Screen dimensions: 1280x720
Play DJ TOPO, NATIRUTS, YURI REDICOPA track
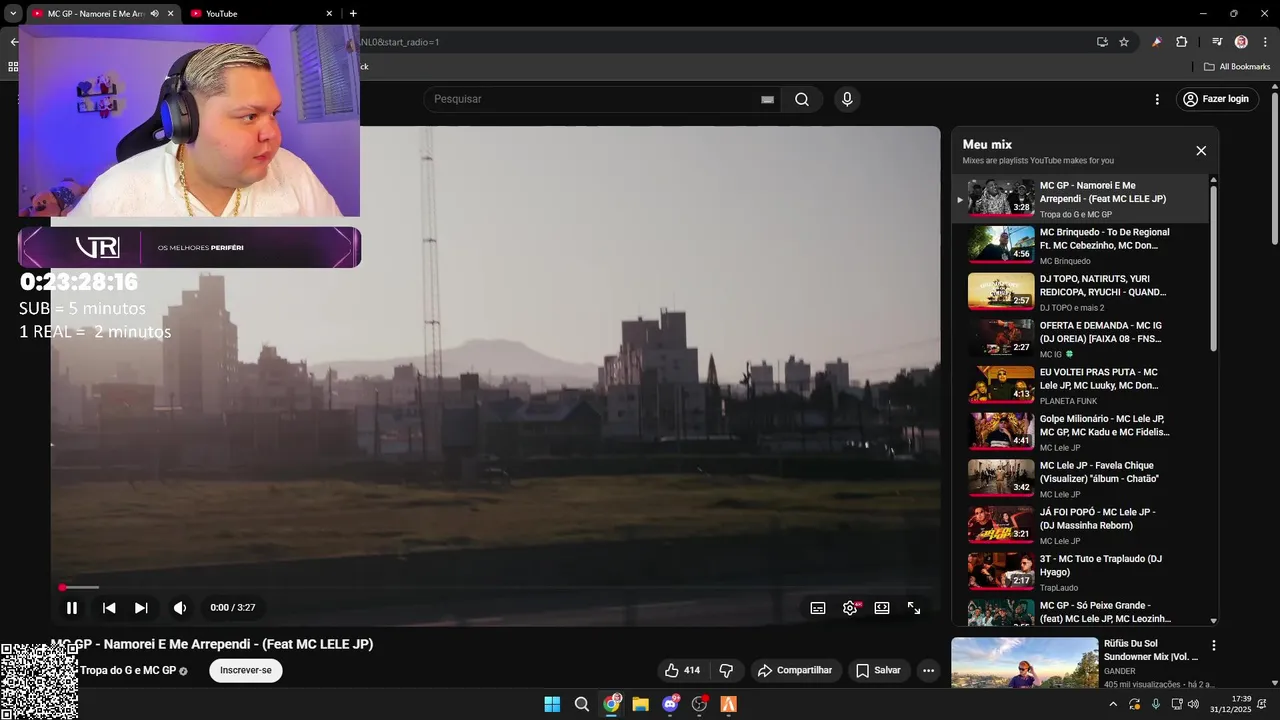(1082, 292)
